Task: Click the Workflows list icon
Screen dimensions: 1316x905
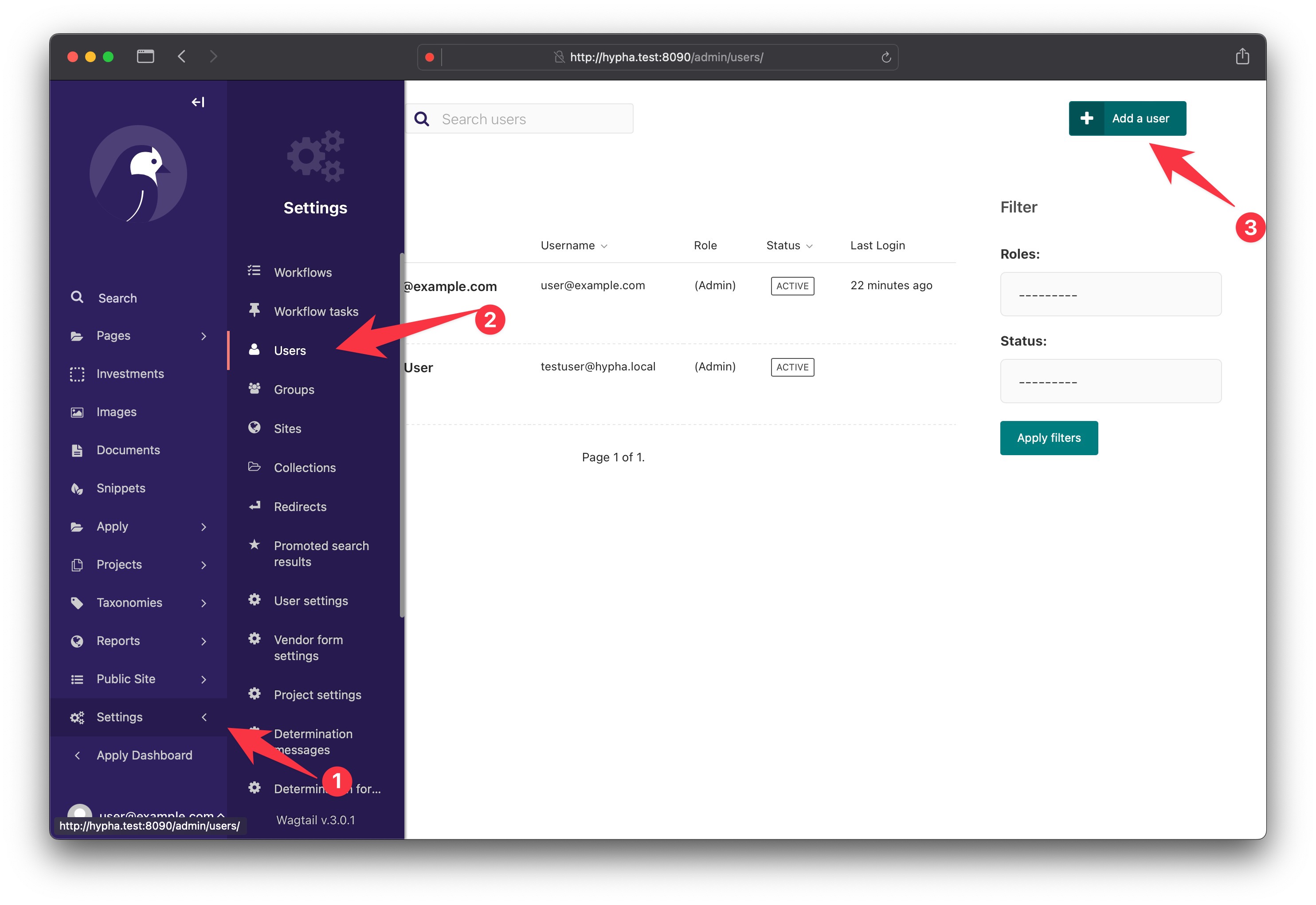Action: coord(254,271)
